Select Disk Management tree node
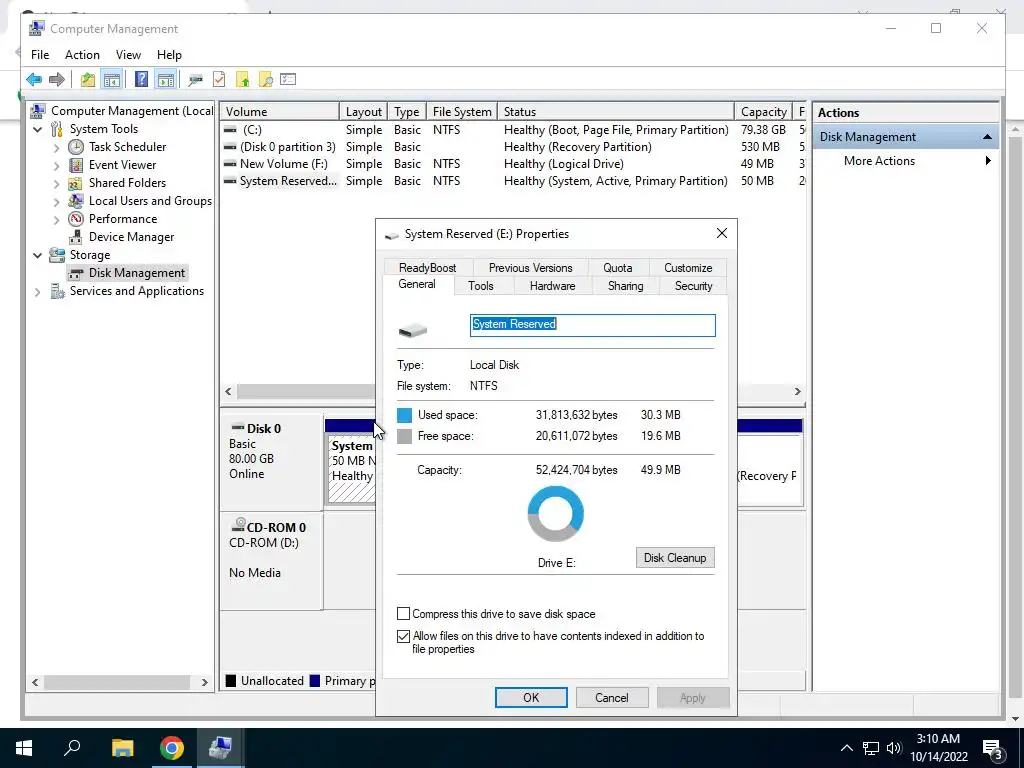 [136, 273]
